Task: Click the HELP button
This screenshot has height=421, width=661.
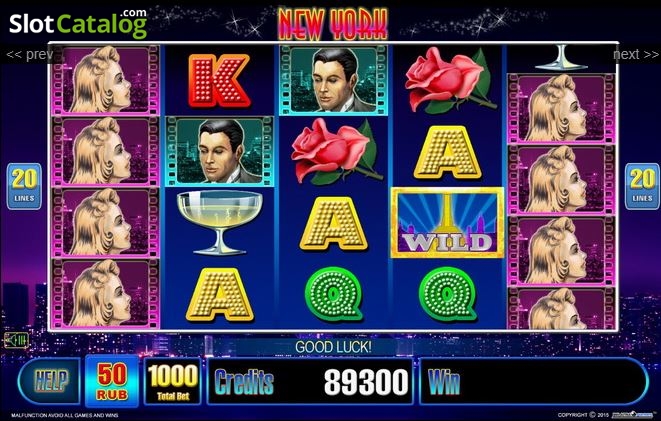Action: [x=50, y=382]
